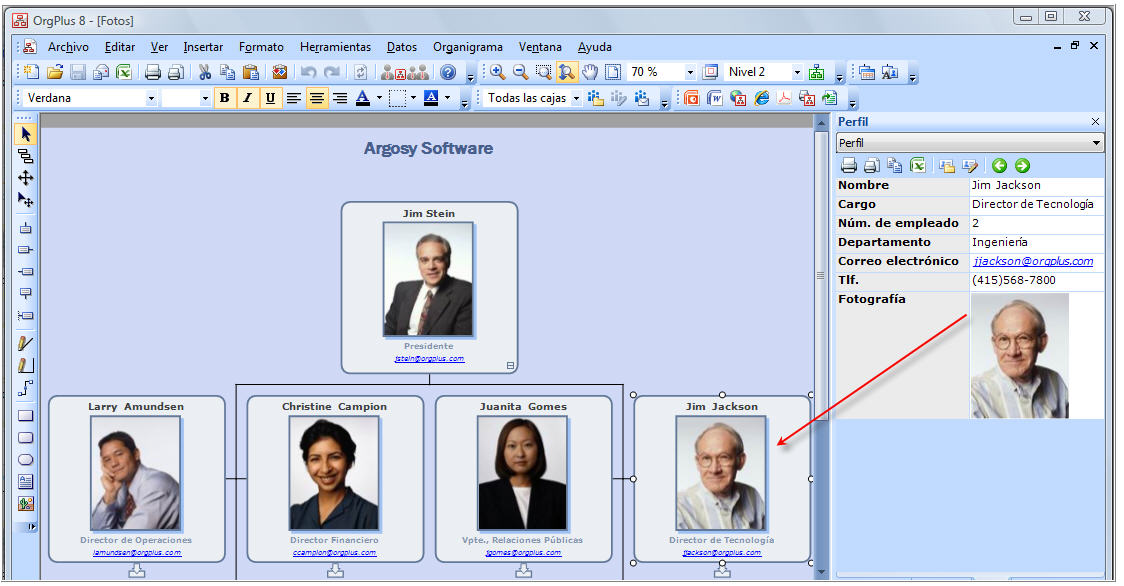The width and height of the screenshot is (1124, 586).
Task: Open the Nivel 2 level dropdown
Action: click(x=796, y=72)
